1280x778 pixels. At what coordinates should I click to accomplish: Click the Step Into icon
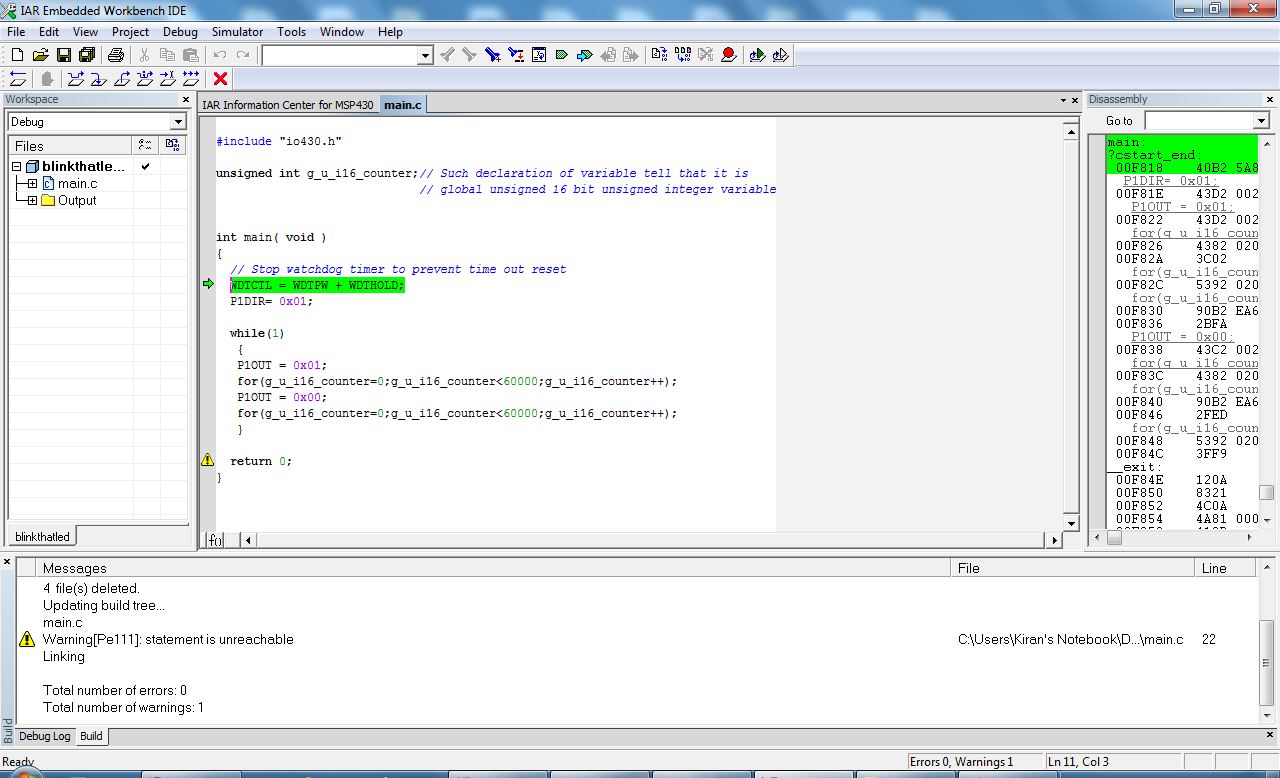(x=99, y=79)
